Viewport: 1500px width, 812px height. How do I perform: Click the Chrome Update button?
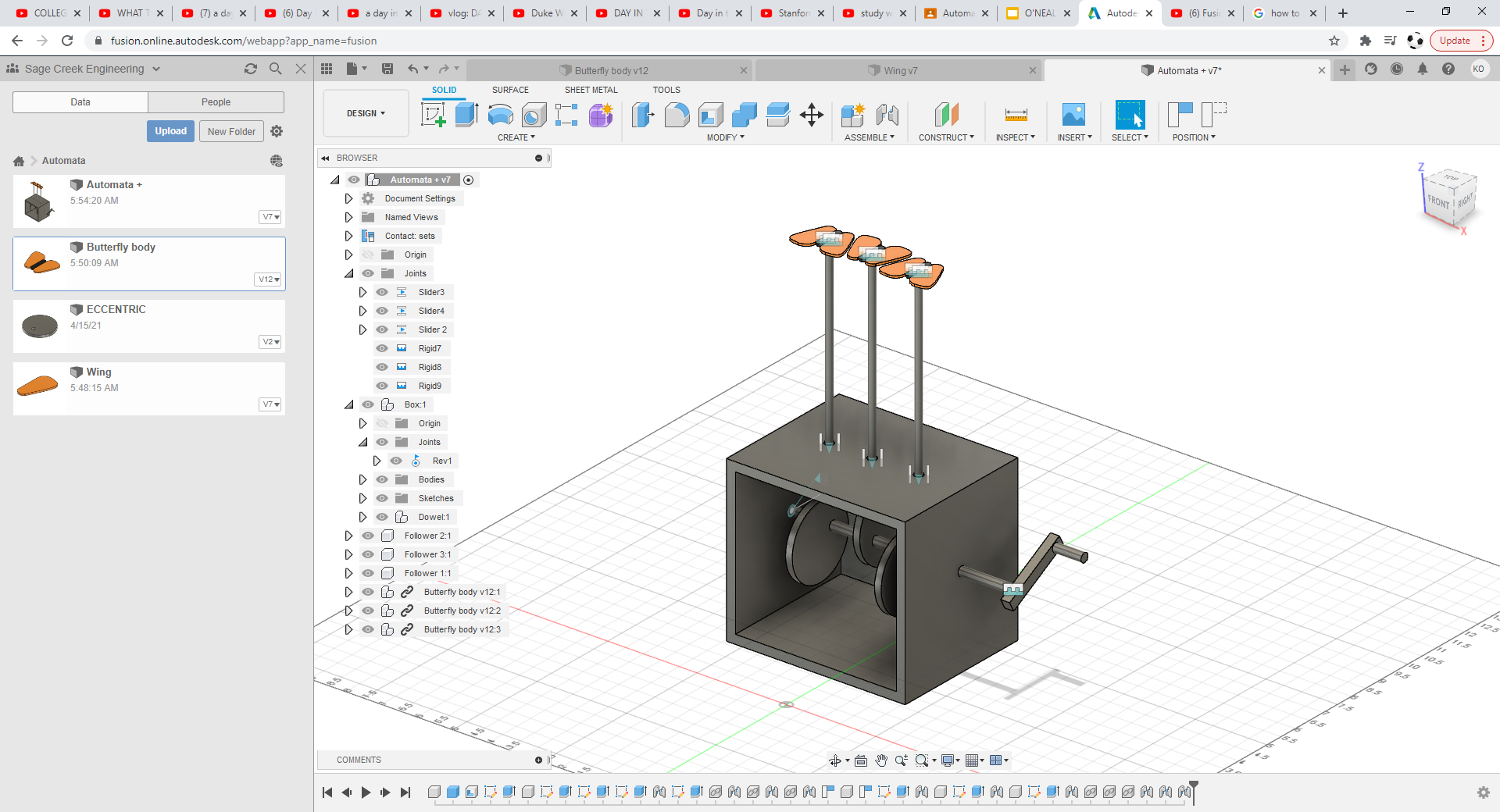click(x=1461, y=41)
